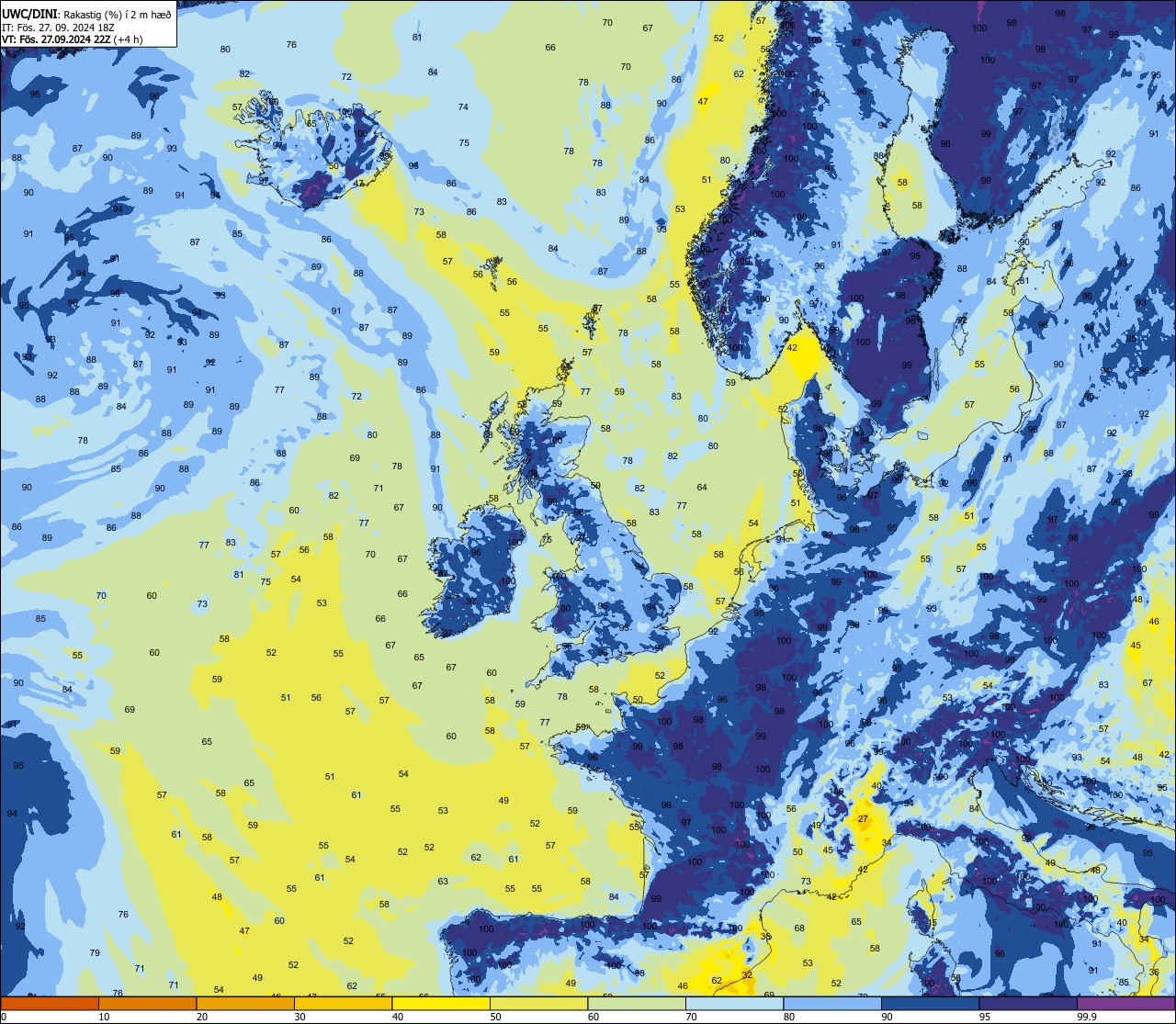Click the legend tick label "70" under colorbar
The height and width of the screenshot is (1024, 1176).
coord(691,1017)
